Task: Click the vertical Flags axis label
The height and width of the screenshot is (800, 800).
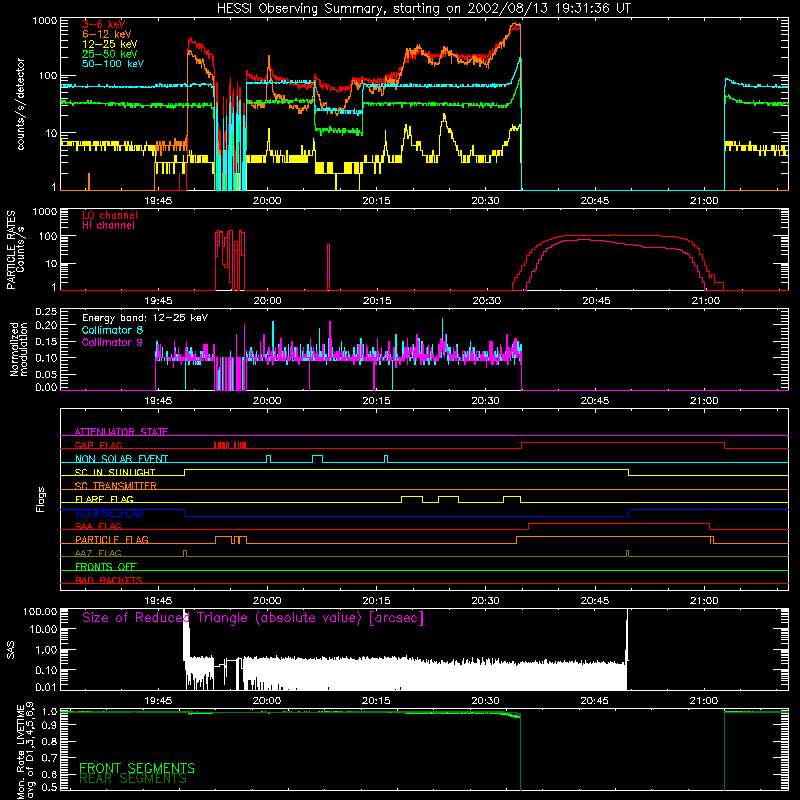Action: 41,499
